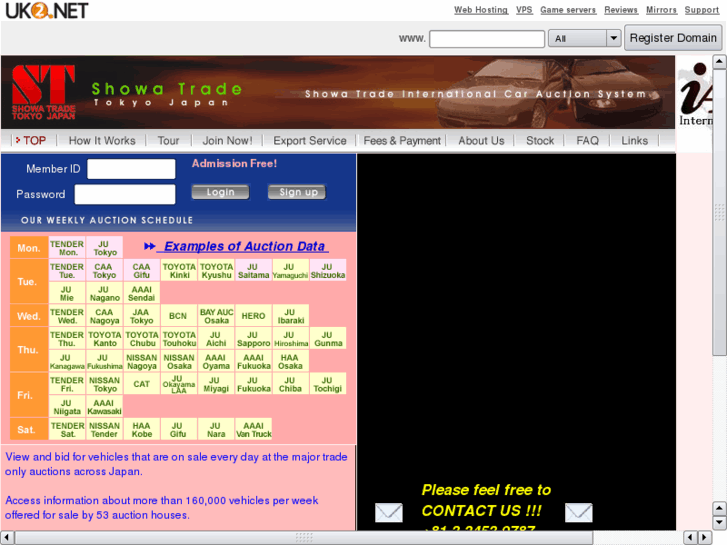Image resolution: width=727 pixels, height=545 pixels.
Task: Click the Sign up button
Action: tap(297, 192)
